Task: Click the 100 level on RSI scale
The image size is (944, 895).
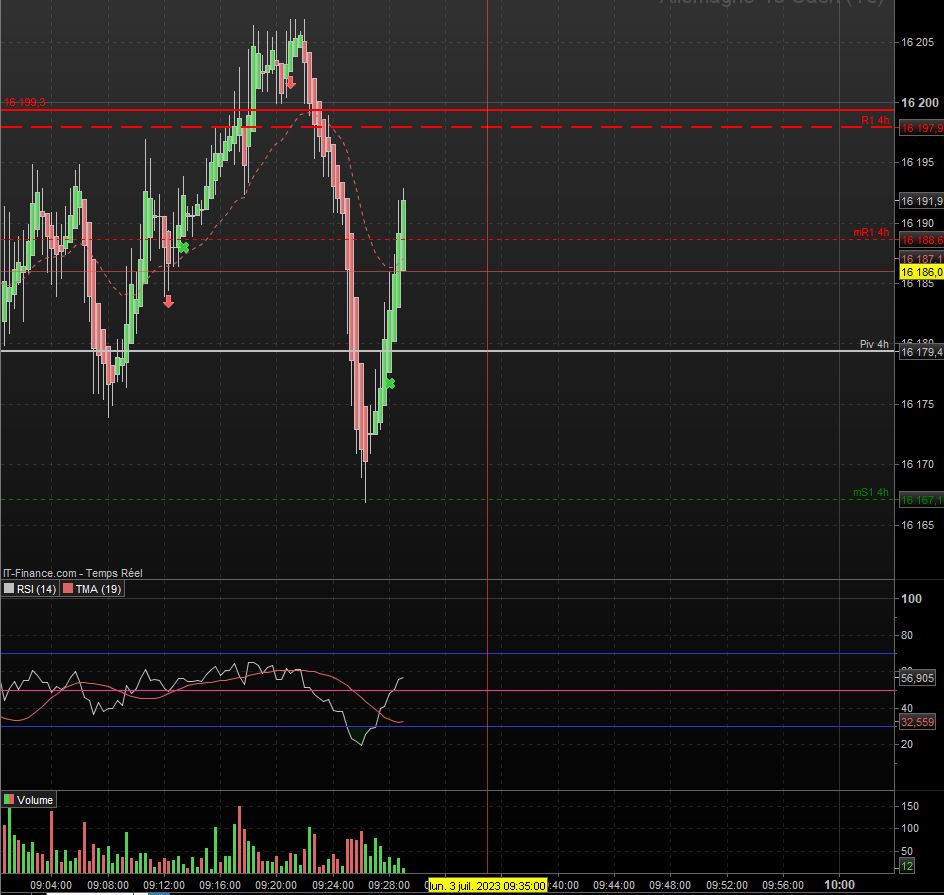Action: tap(911, 598)
